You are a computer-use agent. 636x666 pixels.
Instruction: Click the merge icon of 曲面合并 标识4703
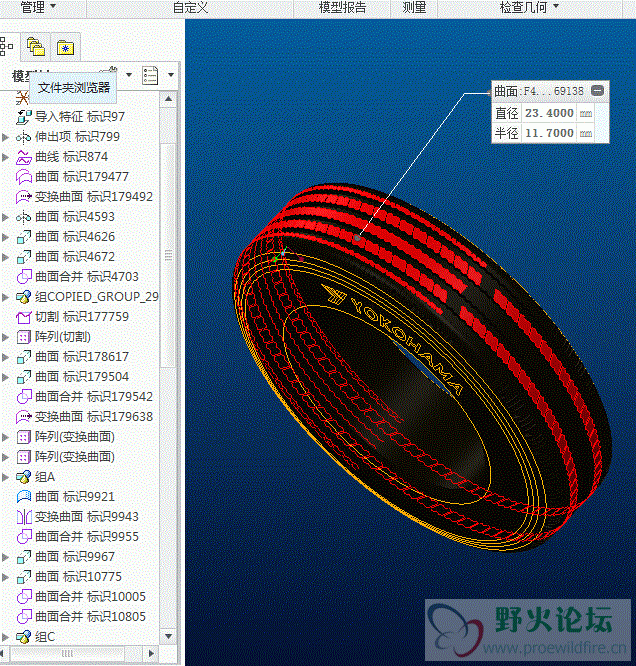24,277
